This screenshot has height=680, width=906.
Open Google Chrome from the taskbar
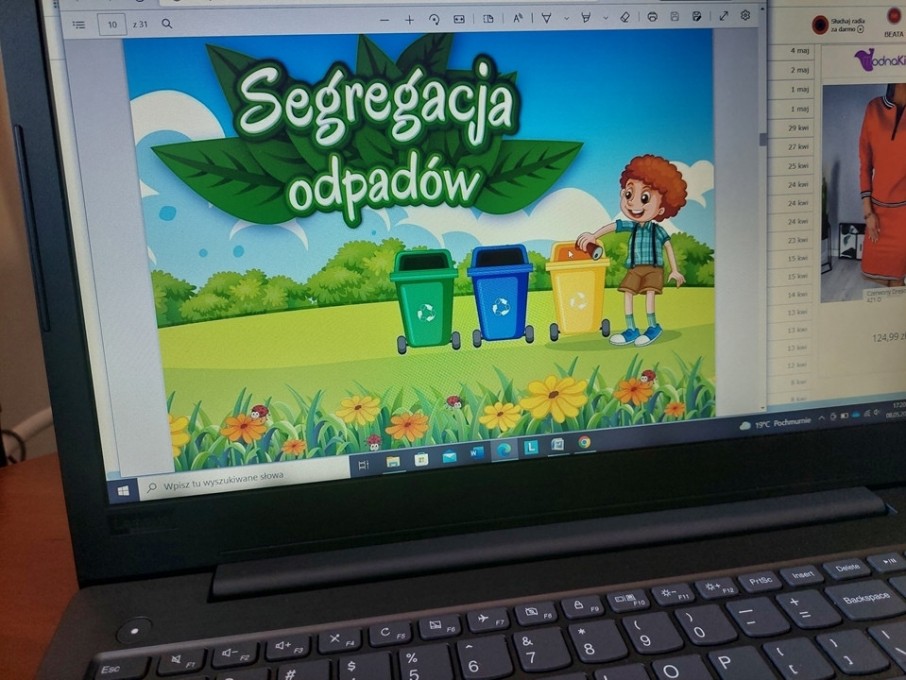coord(584,442)
